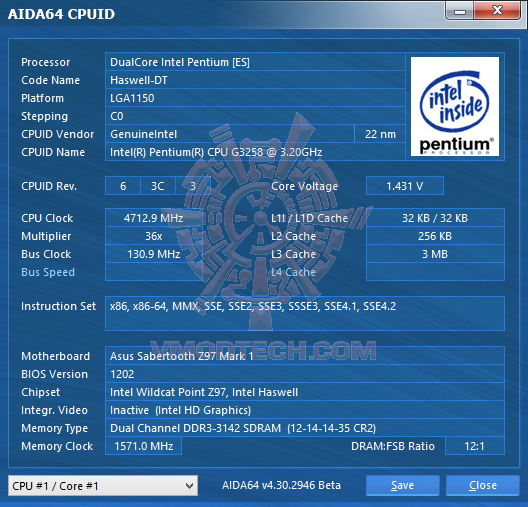The width and height of the screenshot is (528, 507).
Task: Click the empty Bus Speed value field
Action: point(154,272)
